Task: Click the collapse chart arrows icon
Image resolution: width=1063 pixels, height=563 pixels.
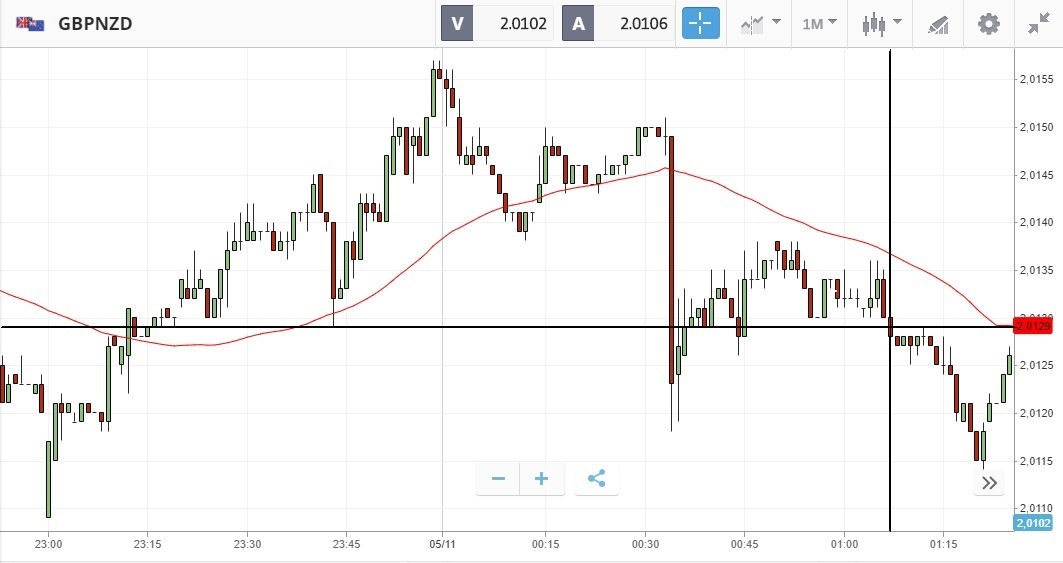Action: (1039, 23)
